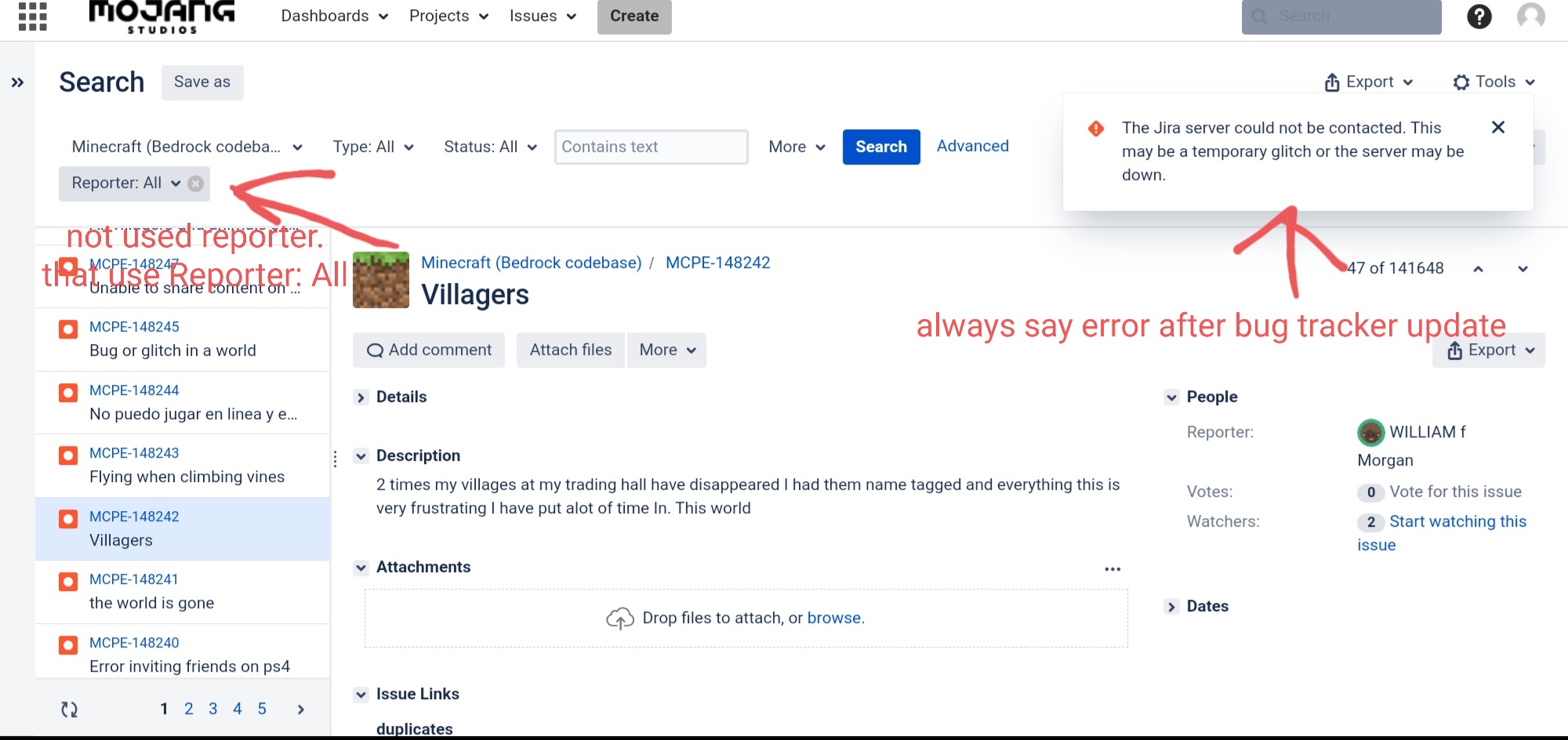Click the Mojang Studios logo

tap(162, 16)
